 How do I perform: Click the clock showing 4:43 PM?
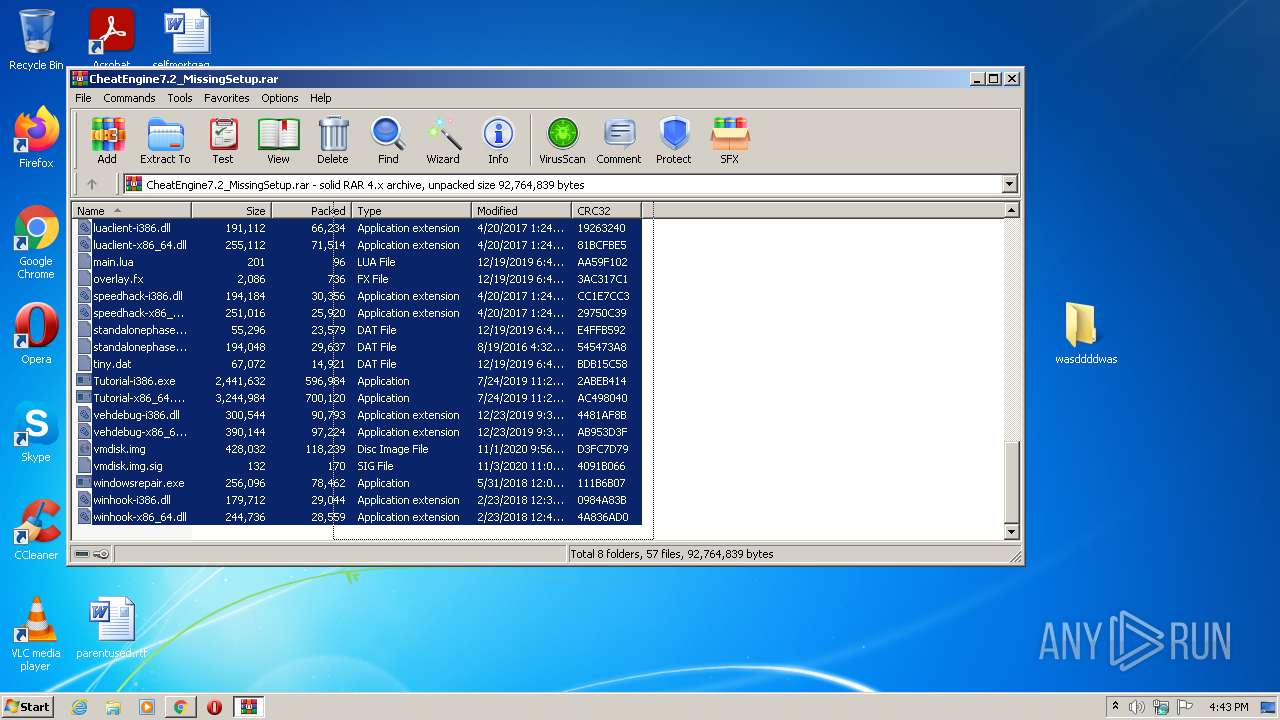click(1228, 707)
